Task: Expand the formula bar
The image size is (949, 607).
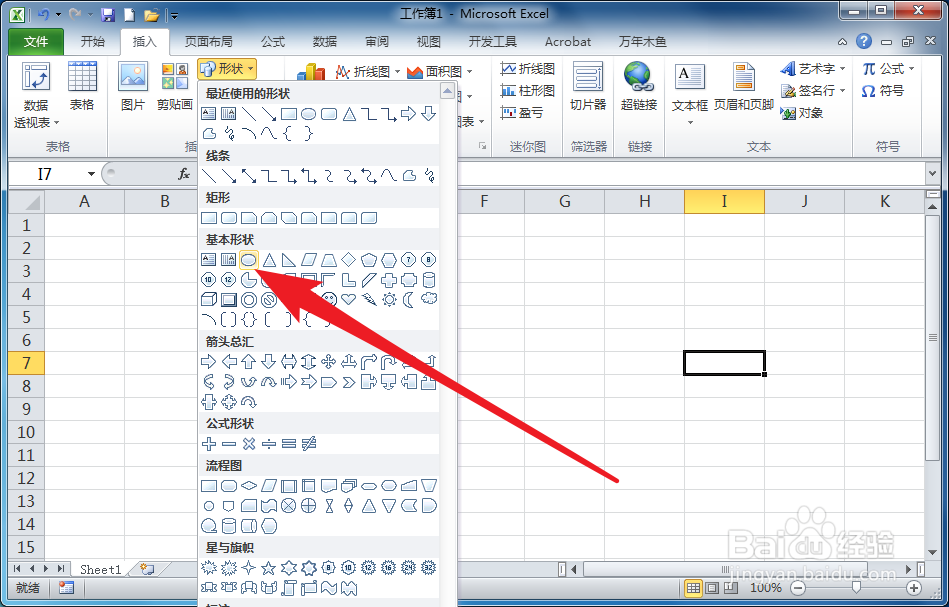Action: 932,174
